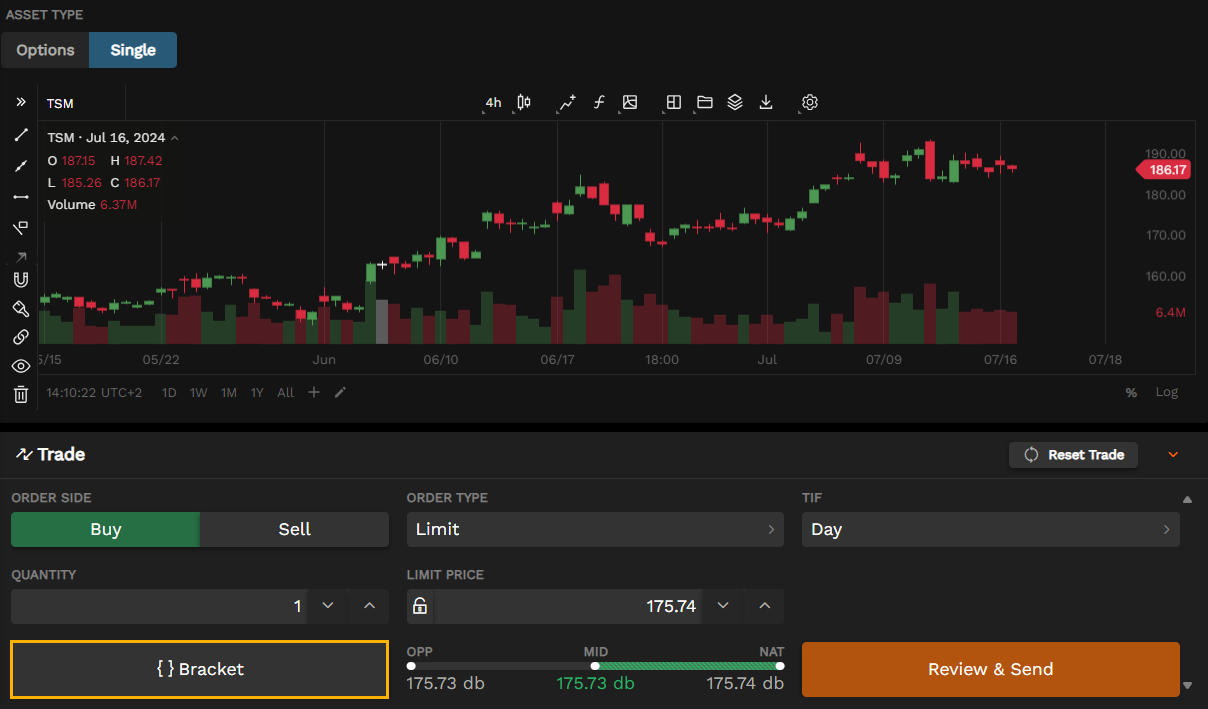Open the paint brush style tool
Viewport: 1208px width, 709px height.
[x=20, y=308]
